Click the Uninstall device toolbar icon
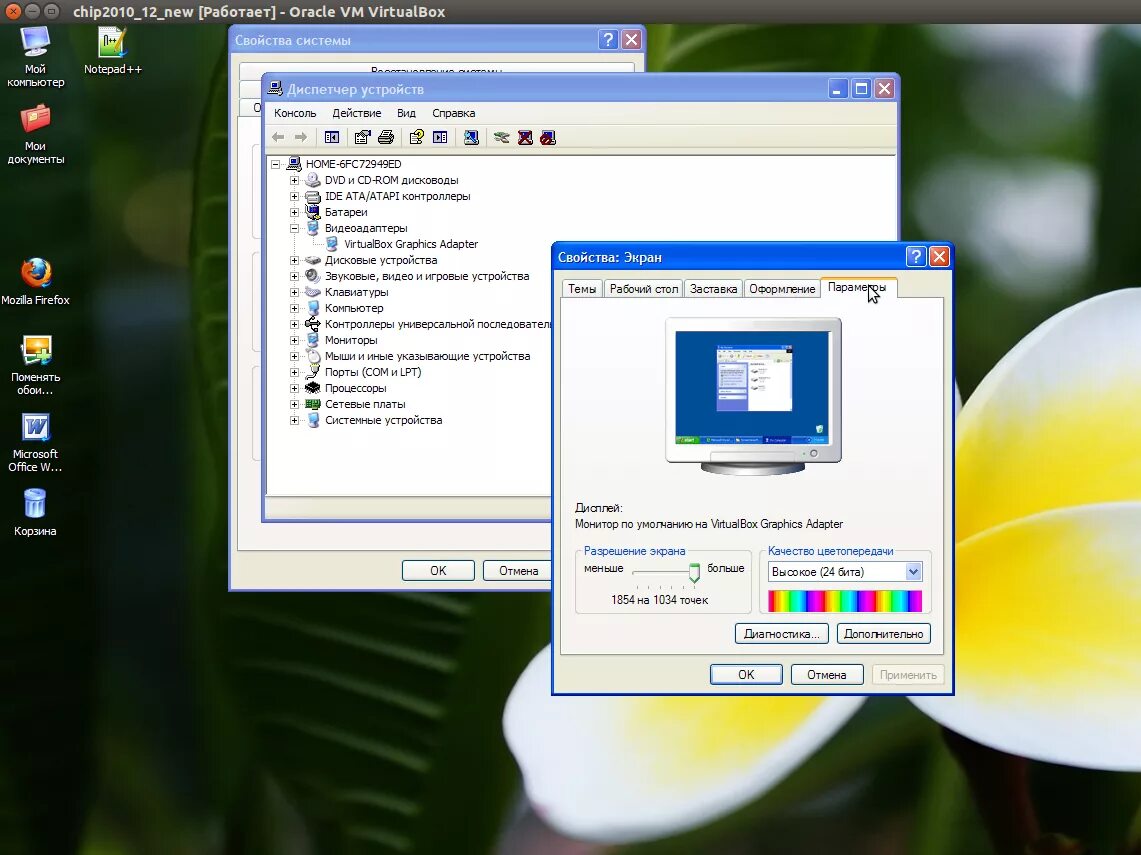 click(525, 137)
